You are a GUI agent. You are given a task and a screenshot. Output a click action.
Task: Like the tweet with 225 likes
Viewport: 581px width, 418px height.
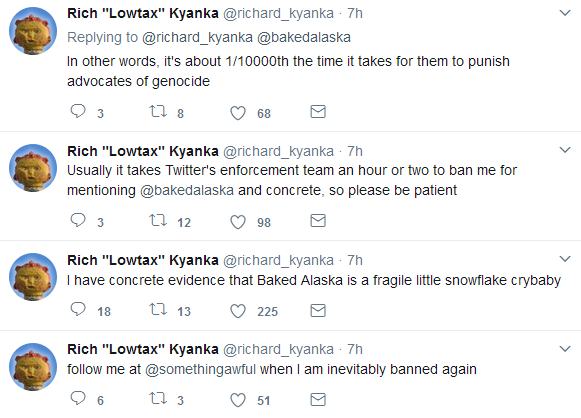tap(238, 311)
